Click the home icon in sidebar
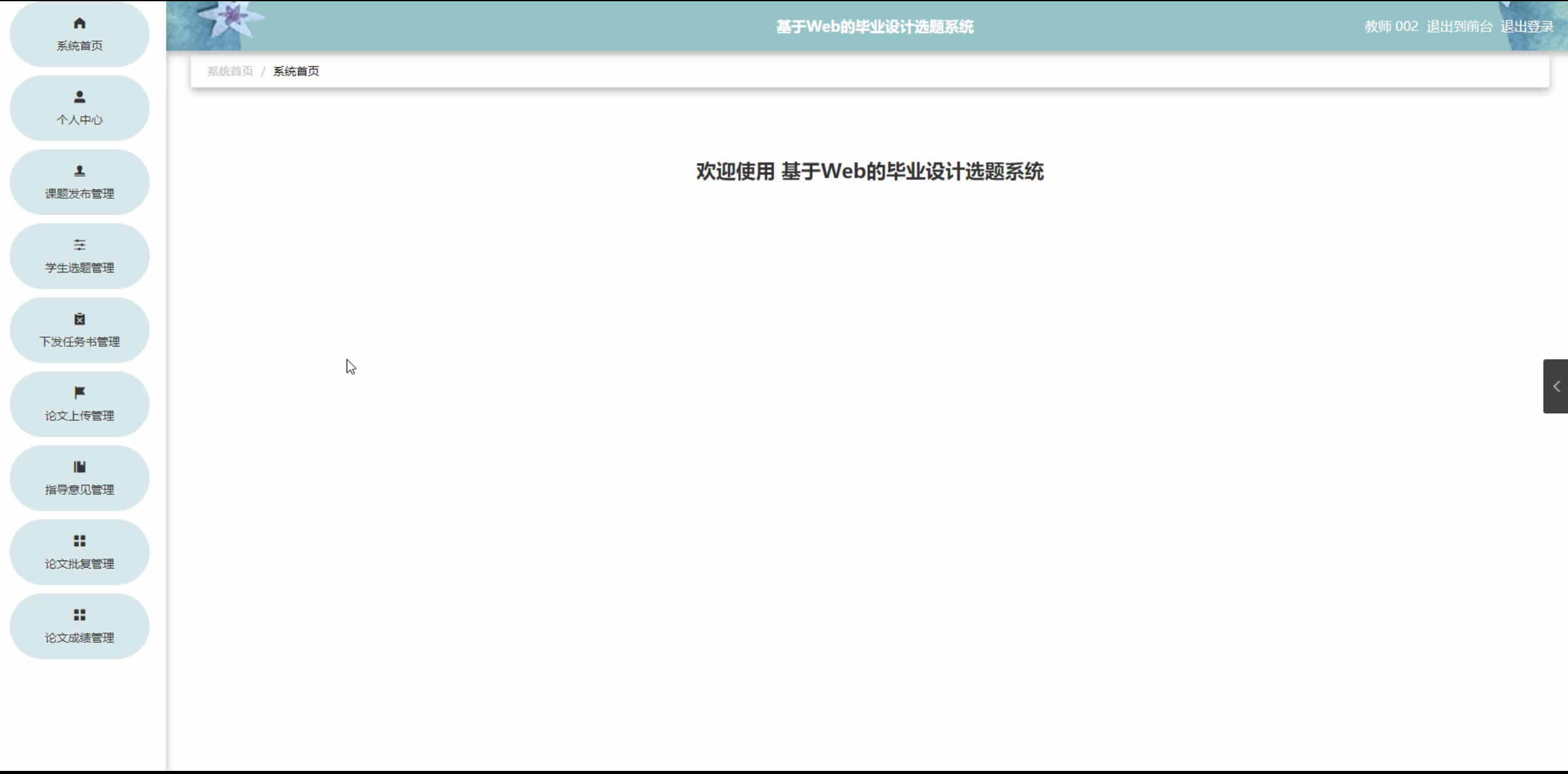The width and height of the screenshot is (1568, 774). [x=79, y=23]
